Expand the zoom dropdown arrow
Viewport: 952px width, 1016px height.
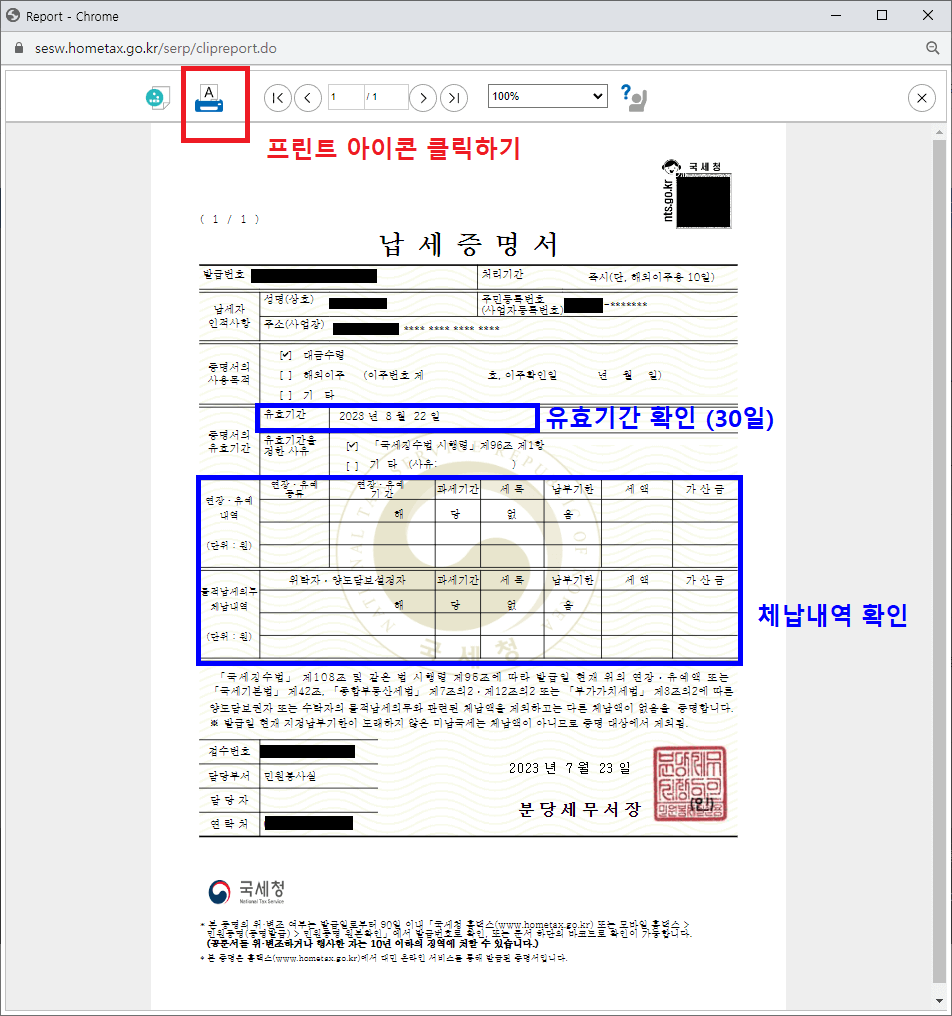point(598,96)
